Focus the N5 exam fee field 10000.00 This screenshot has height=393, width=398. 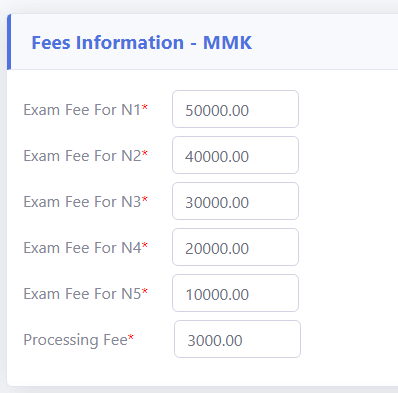tap(235, 293)
